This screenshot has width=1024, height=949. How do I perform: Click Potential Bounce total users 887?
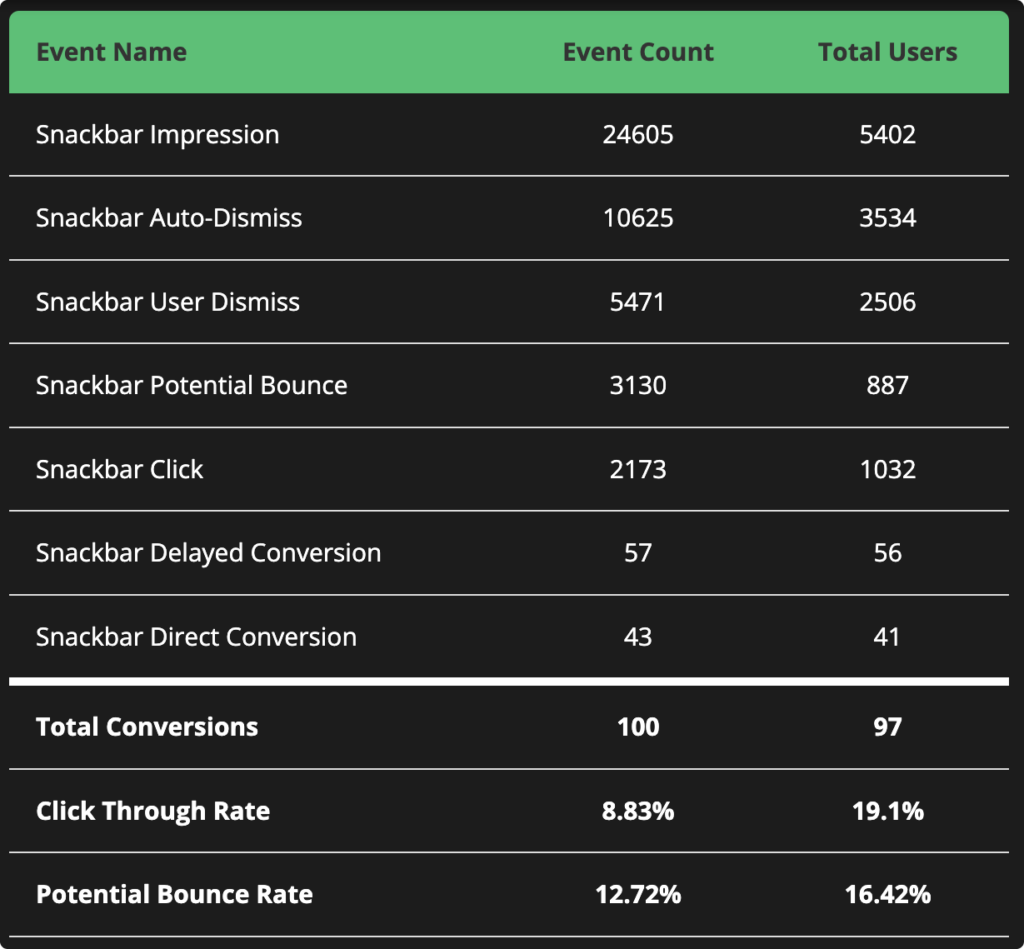click(887, 386)
